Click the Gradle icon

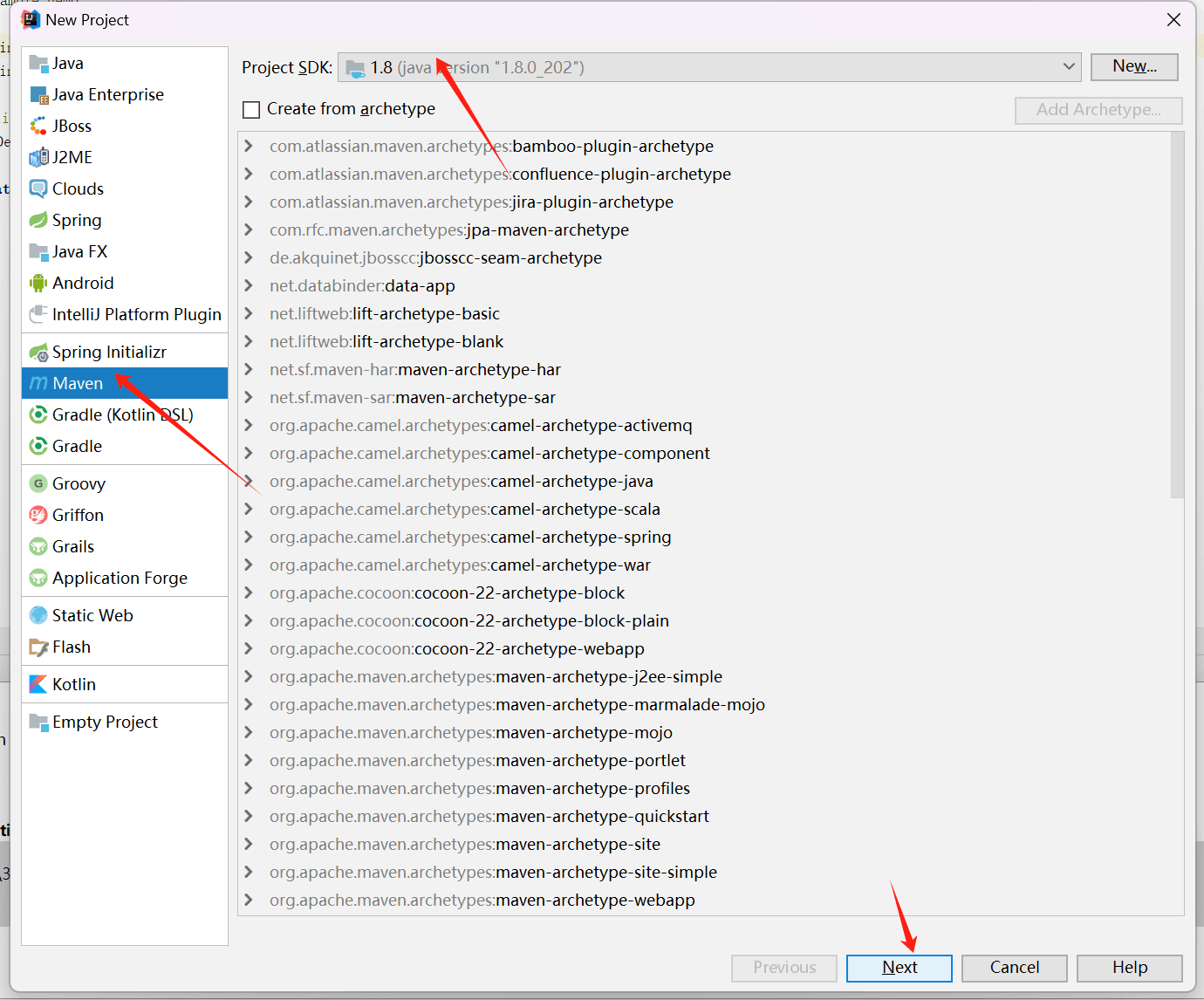click(x=38, y=446)
